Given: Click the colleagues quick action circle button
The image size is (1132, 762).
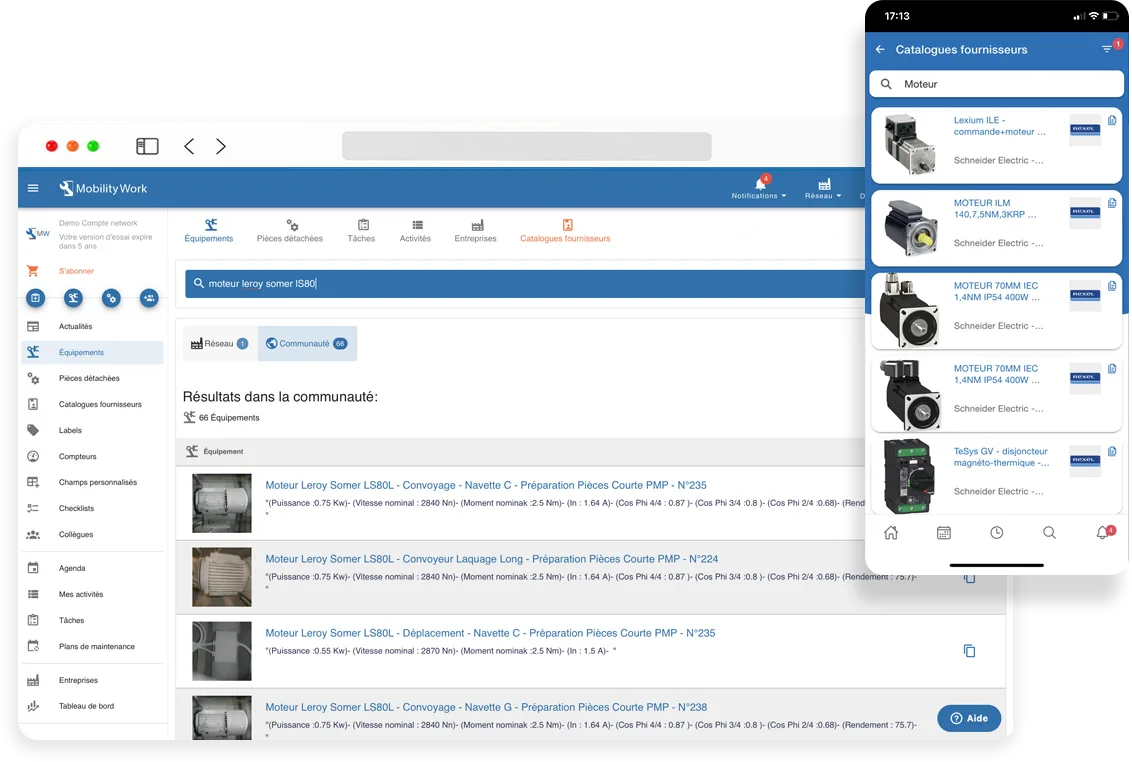Looking at the screenshot, I should tap(149, 298).
